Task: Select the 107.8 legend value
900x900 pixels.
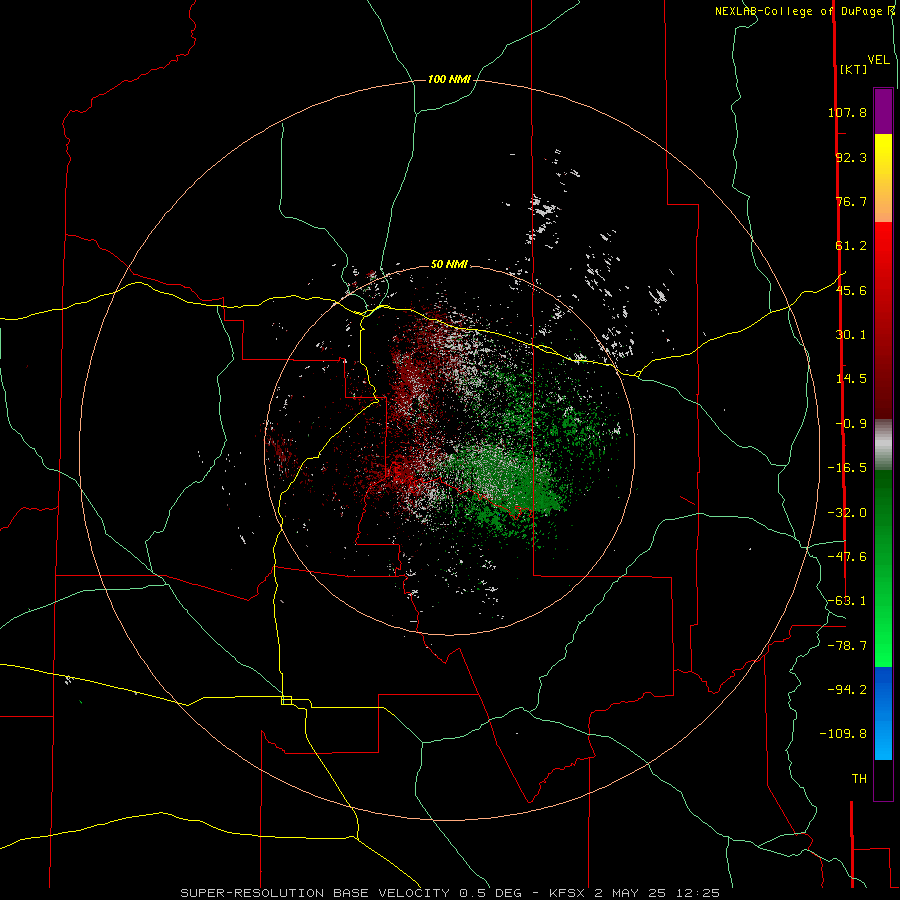Action: coord(847,112)
